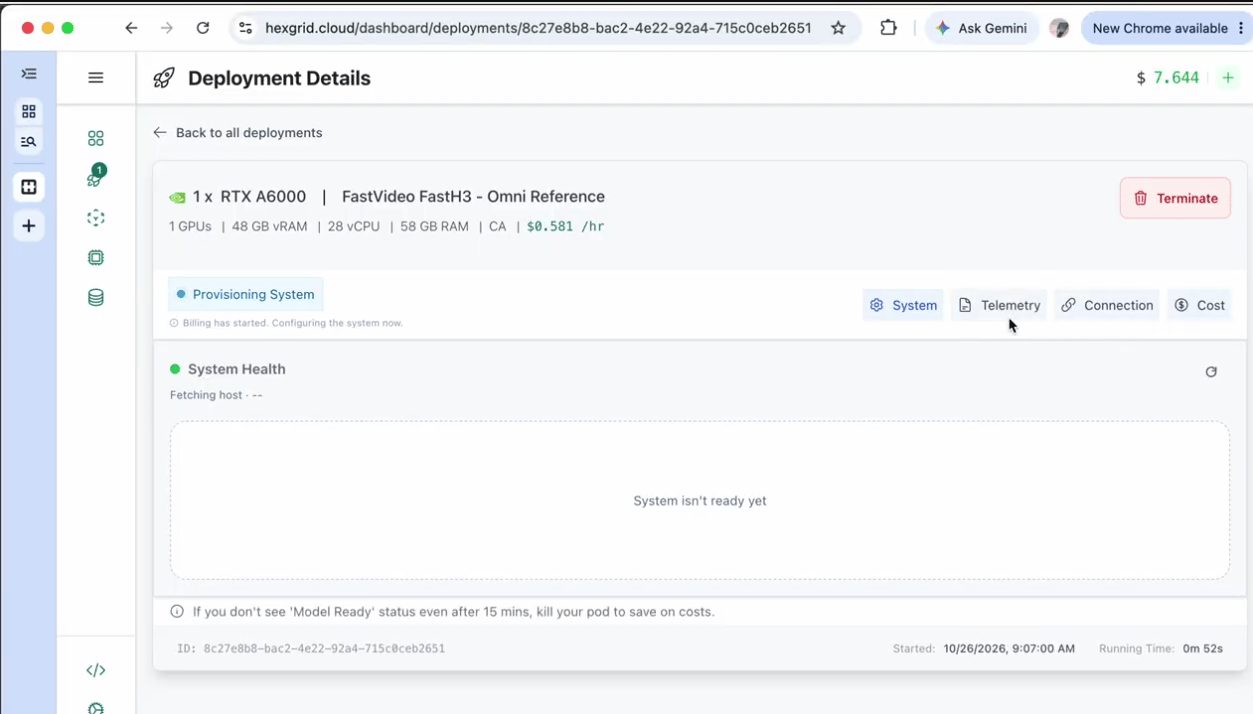Click the site info icon in address bar

[x=245, y=28]
